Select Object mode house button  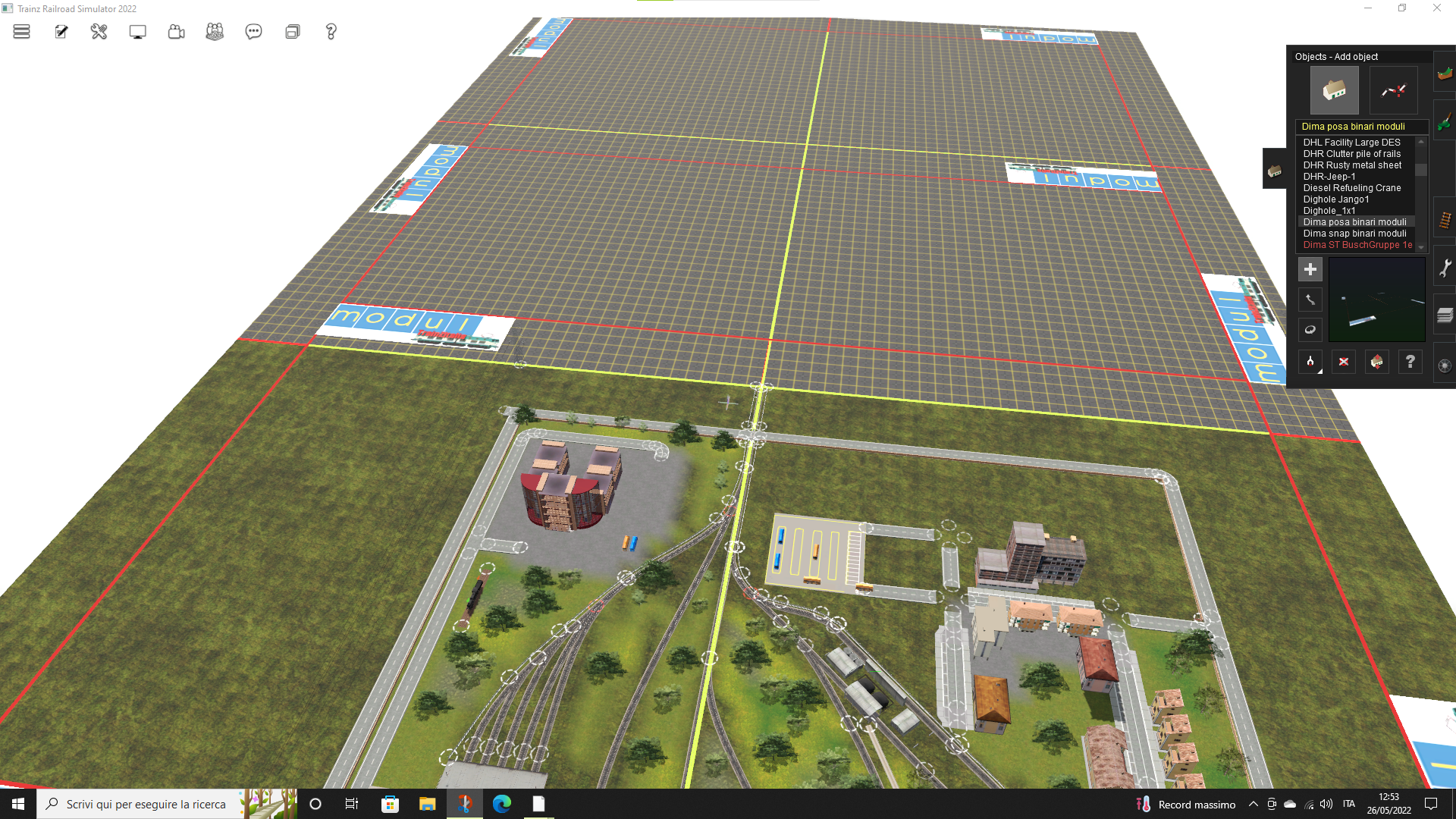(x=1335, y=90)
